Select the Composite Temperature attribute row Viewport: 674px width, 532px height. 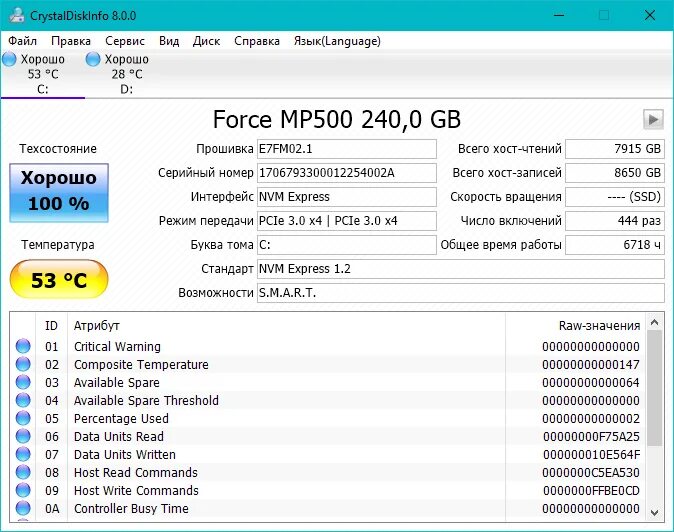[x=328, y=364]
